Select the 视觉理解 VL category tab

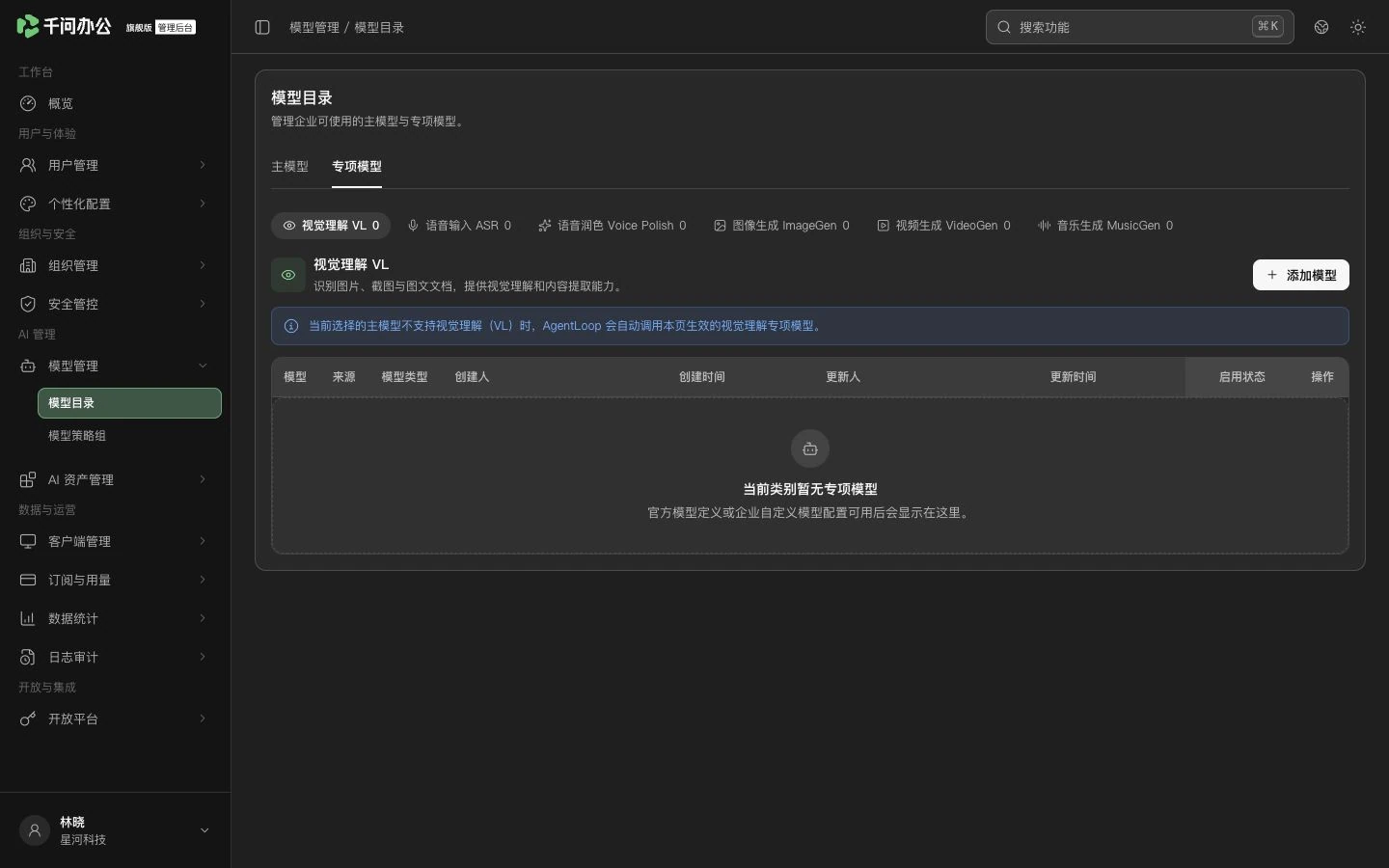coord(331,226)
